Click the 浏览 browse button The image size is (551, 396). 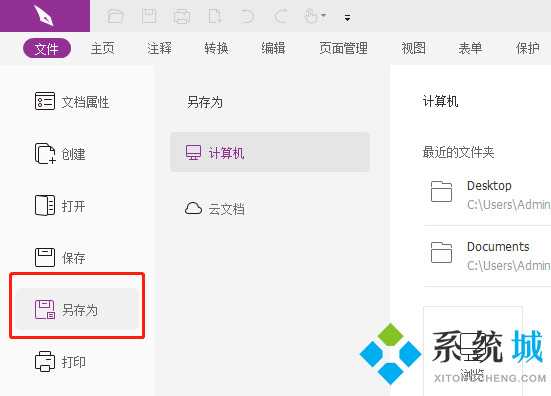(x=473, y=351)
